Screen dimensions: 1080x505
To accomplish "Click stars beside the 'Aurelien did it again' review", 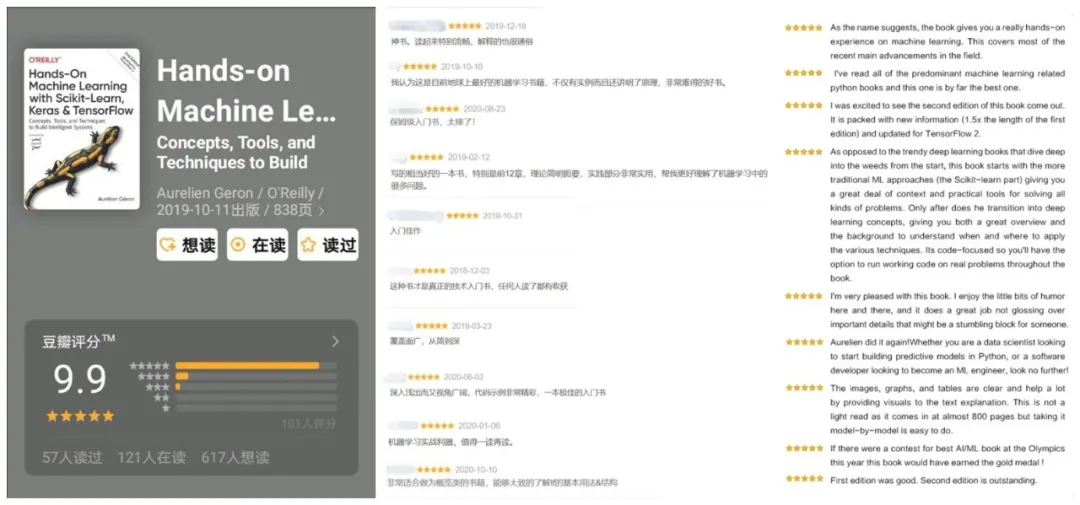I will 804,342.
